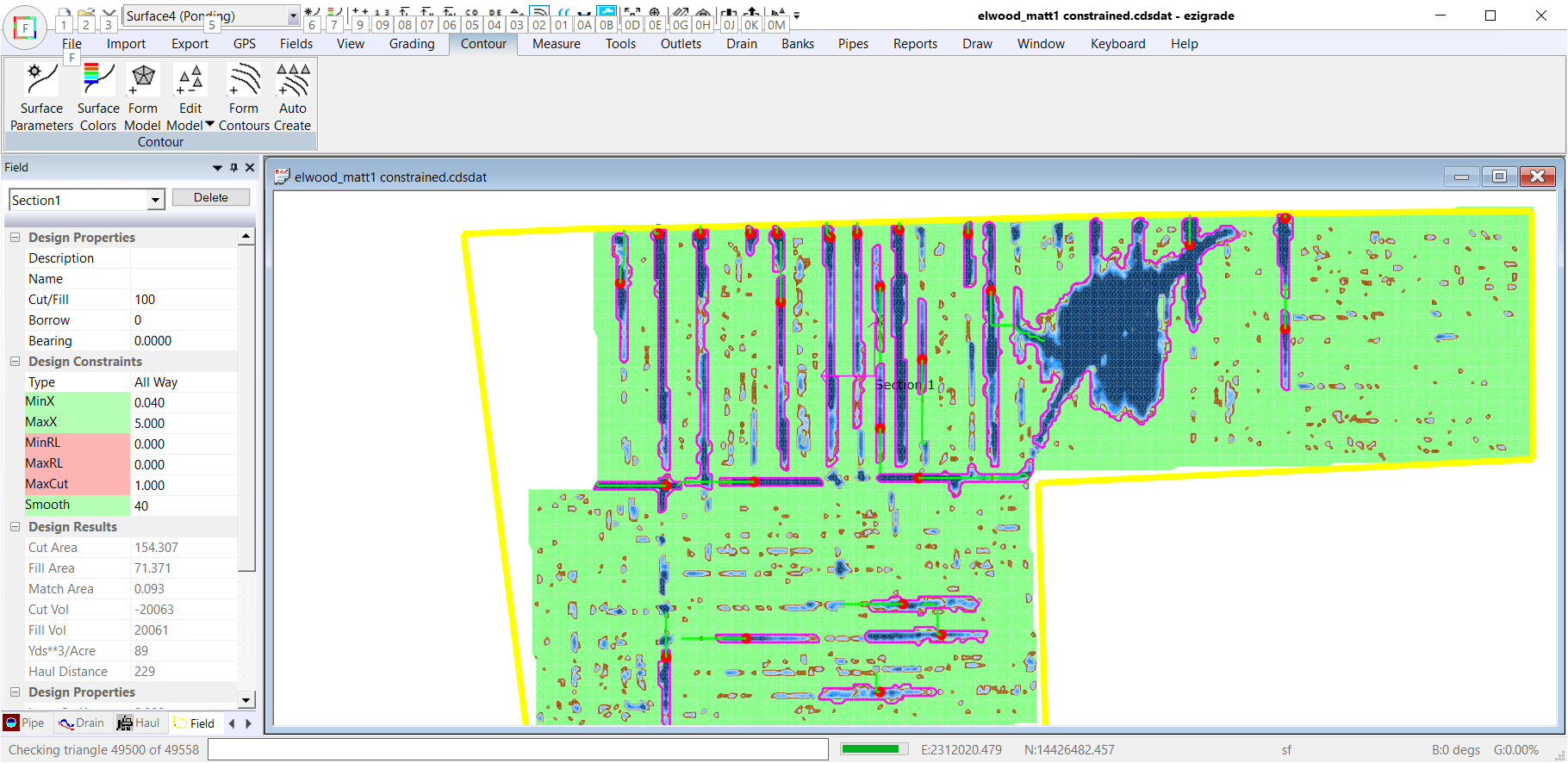Viewport: 1568px width, 763px height.
Task: Run the Auto Create contours tool
Action: pyautogui.click(x=293, y=96)
